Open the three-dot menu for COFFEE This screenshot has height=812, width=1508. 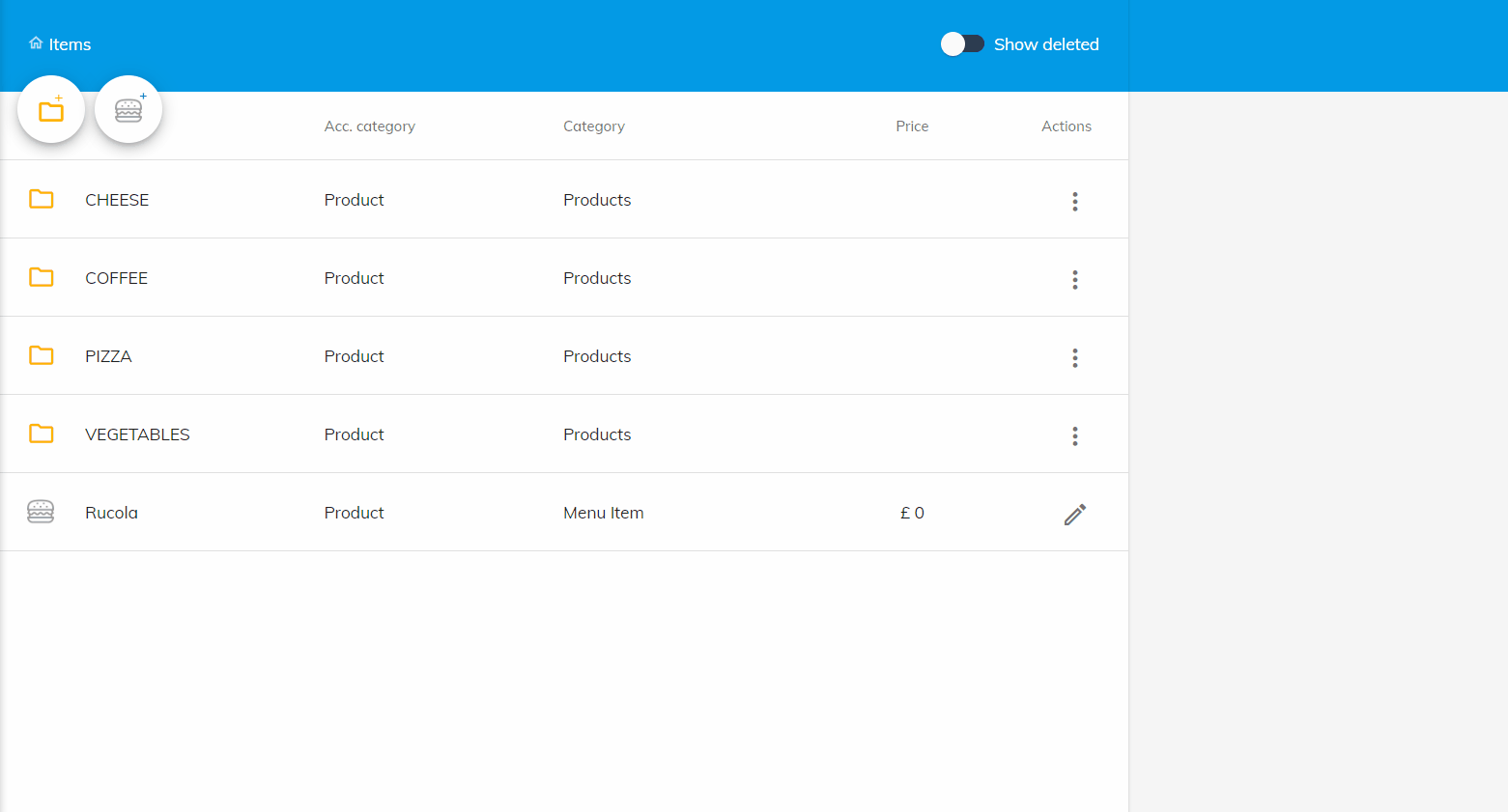click(1074, 280)
